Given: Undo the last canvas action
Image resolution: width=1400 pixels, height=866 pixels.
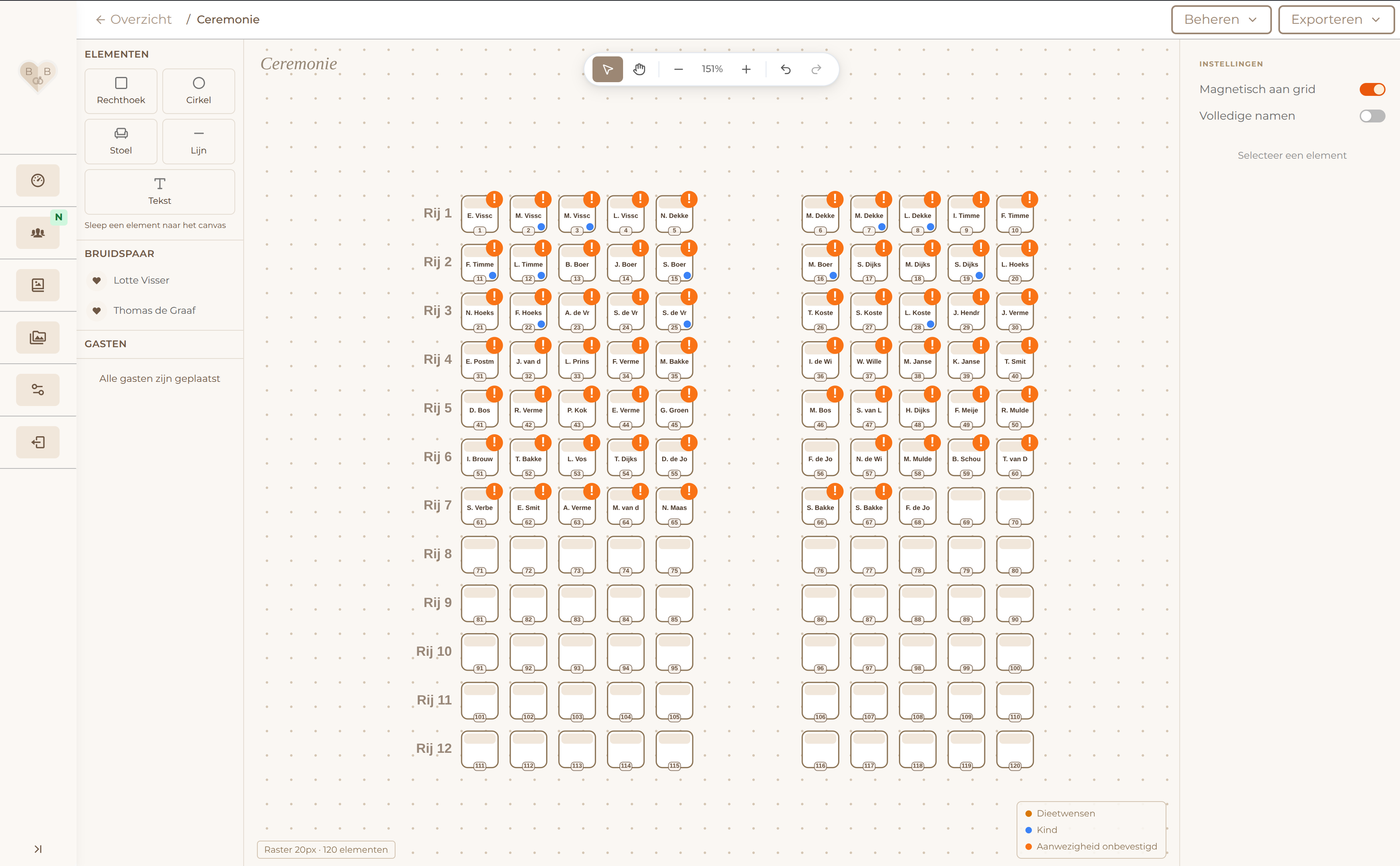Looking at the screenshot, I should [786, 69].
